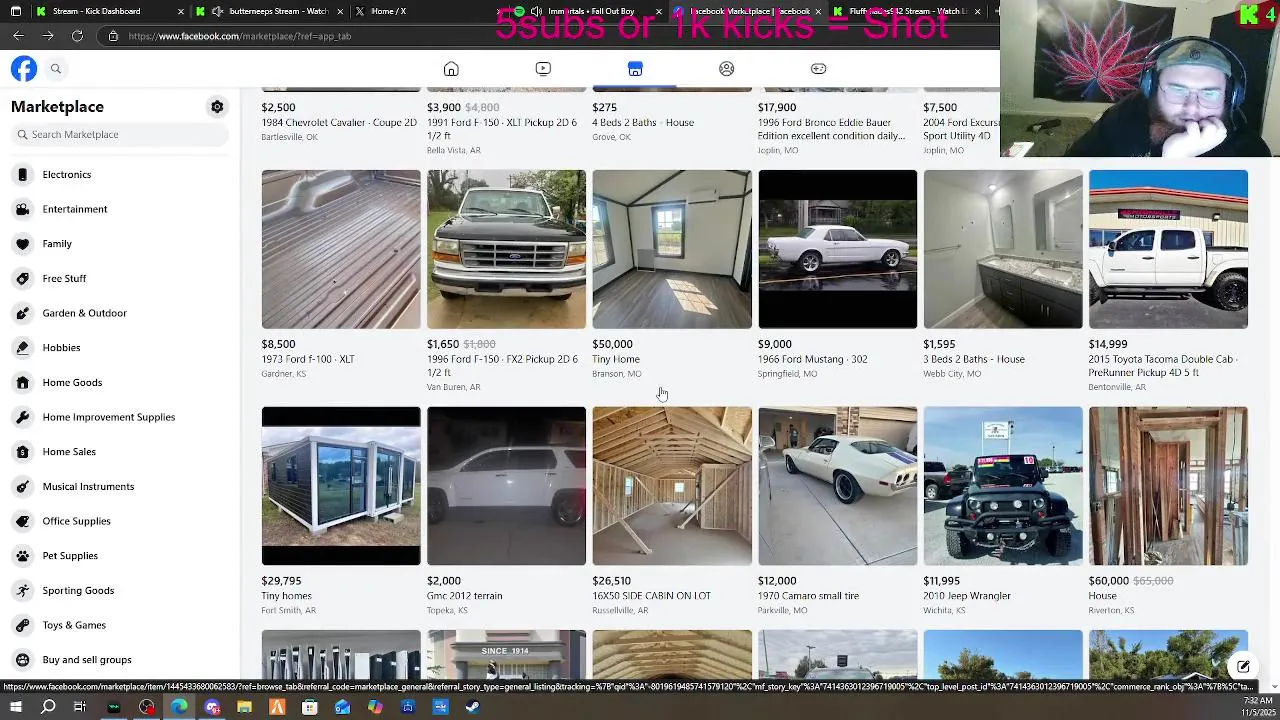Open Steam from the taskbar
Image resolution: width=1280 pixels, height=720 pixels.
(473, 707)
